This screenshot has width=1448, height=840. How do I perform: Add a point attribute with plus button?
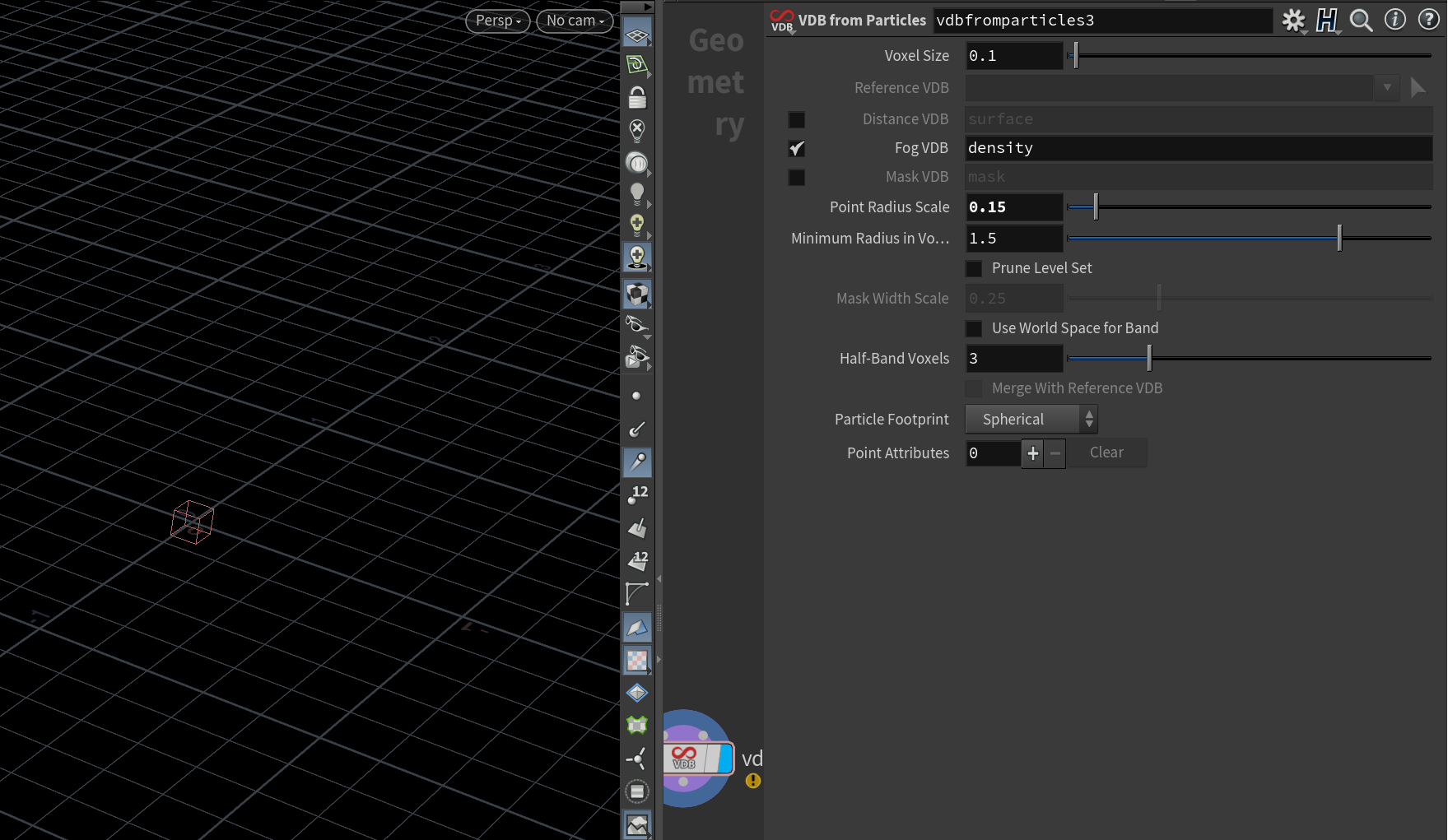1032,453
